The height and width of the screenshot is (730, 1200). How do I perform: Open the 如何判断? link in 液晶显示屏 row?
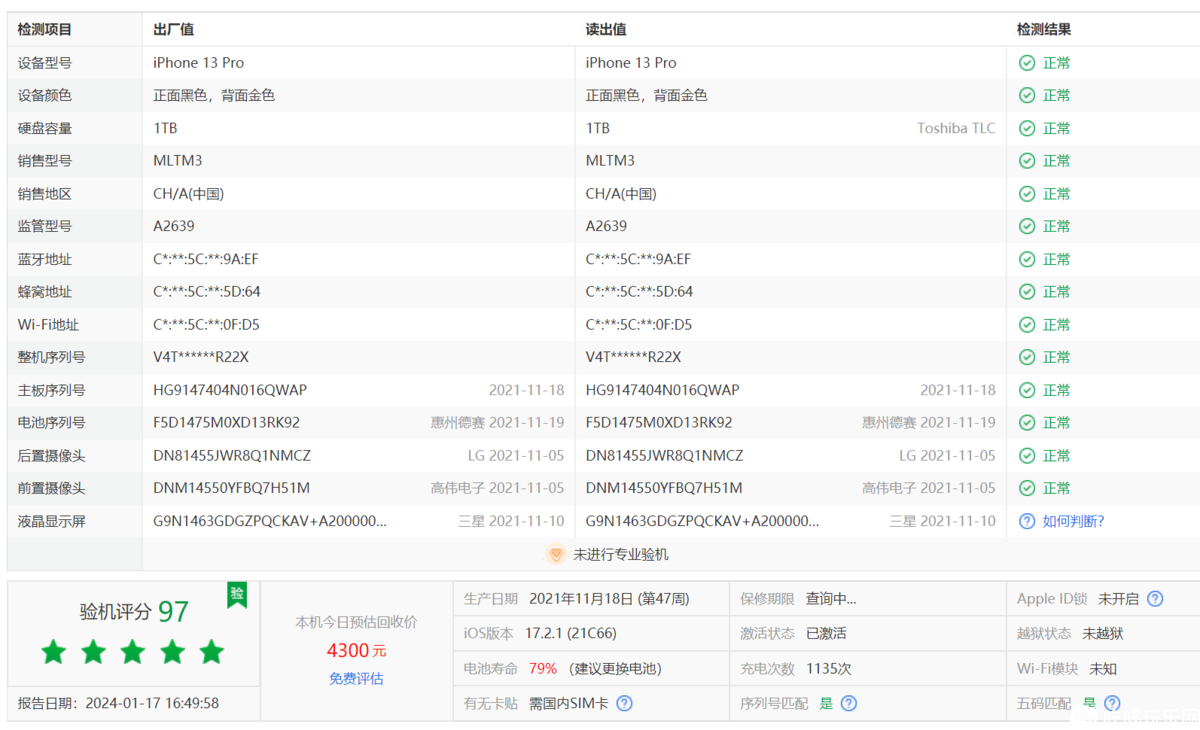(x=1073, y=521)
